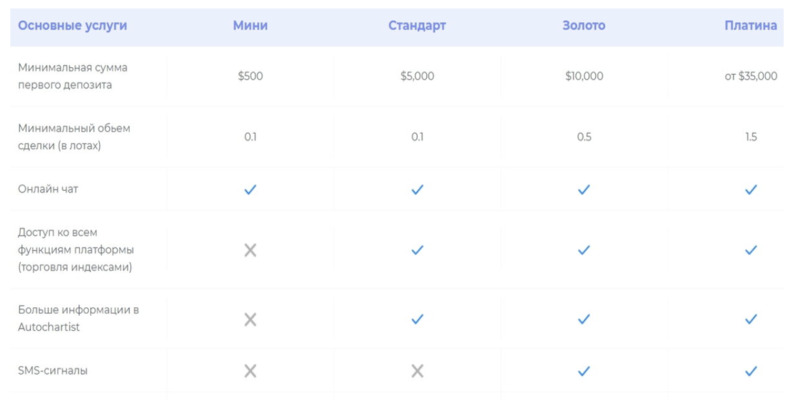Screen dimensions: 800x400
Task: Click the Основные услуги header
Action: tap(73, 25)
